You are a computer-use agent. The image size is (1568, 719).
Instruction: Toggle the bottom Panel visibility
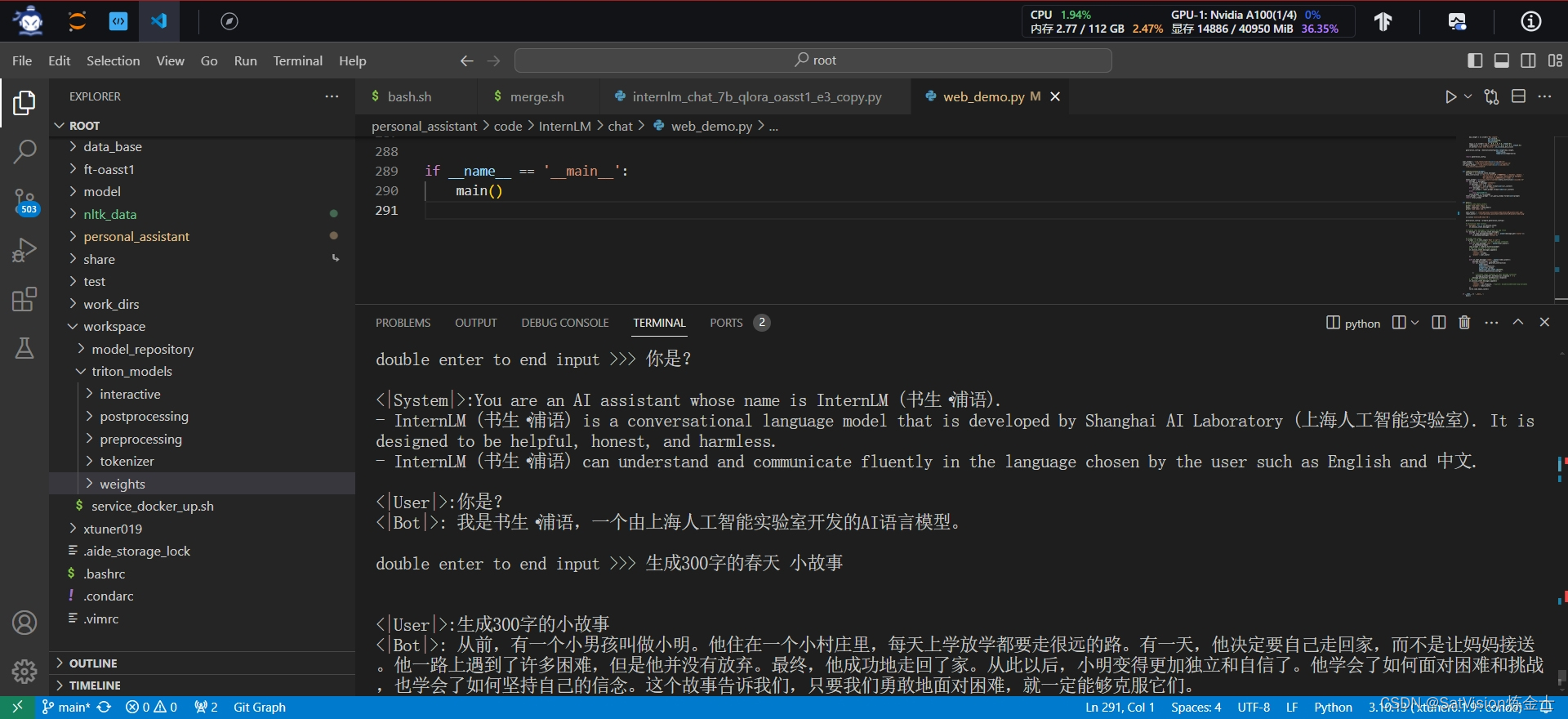pyautogui.click(x=1501, y=60)
